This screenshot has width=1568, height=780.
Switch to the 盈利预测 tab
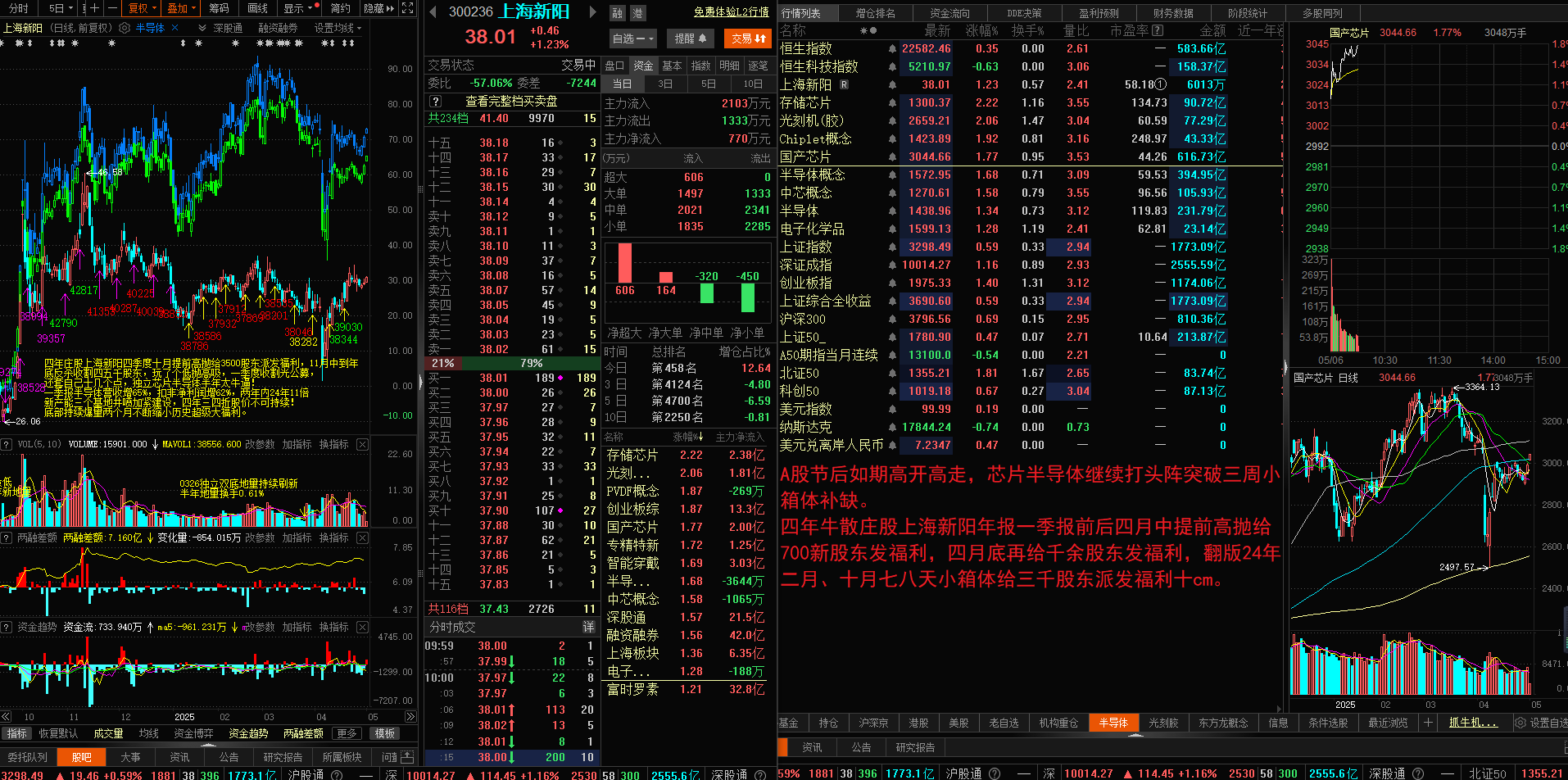pyautogui.click(x=1099, y=13)
